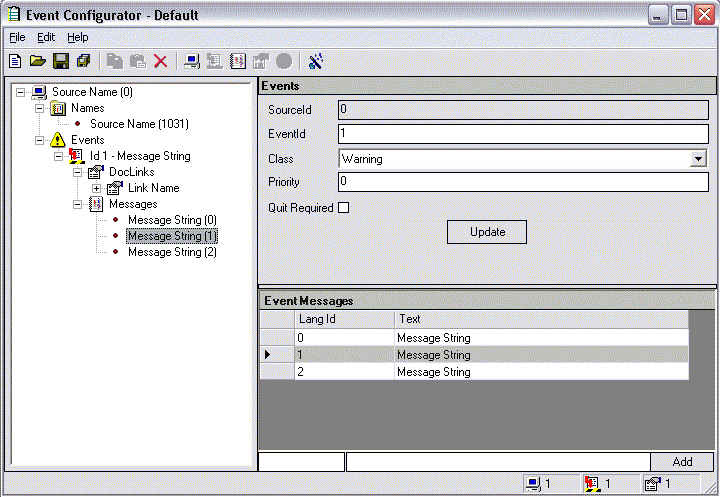Click the New document toolbar icon
The image size is (720, 497).
tap(15, 61)
